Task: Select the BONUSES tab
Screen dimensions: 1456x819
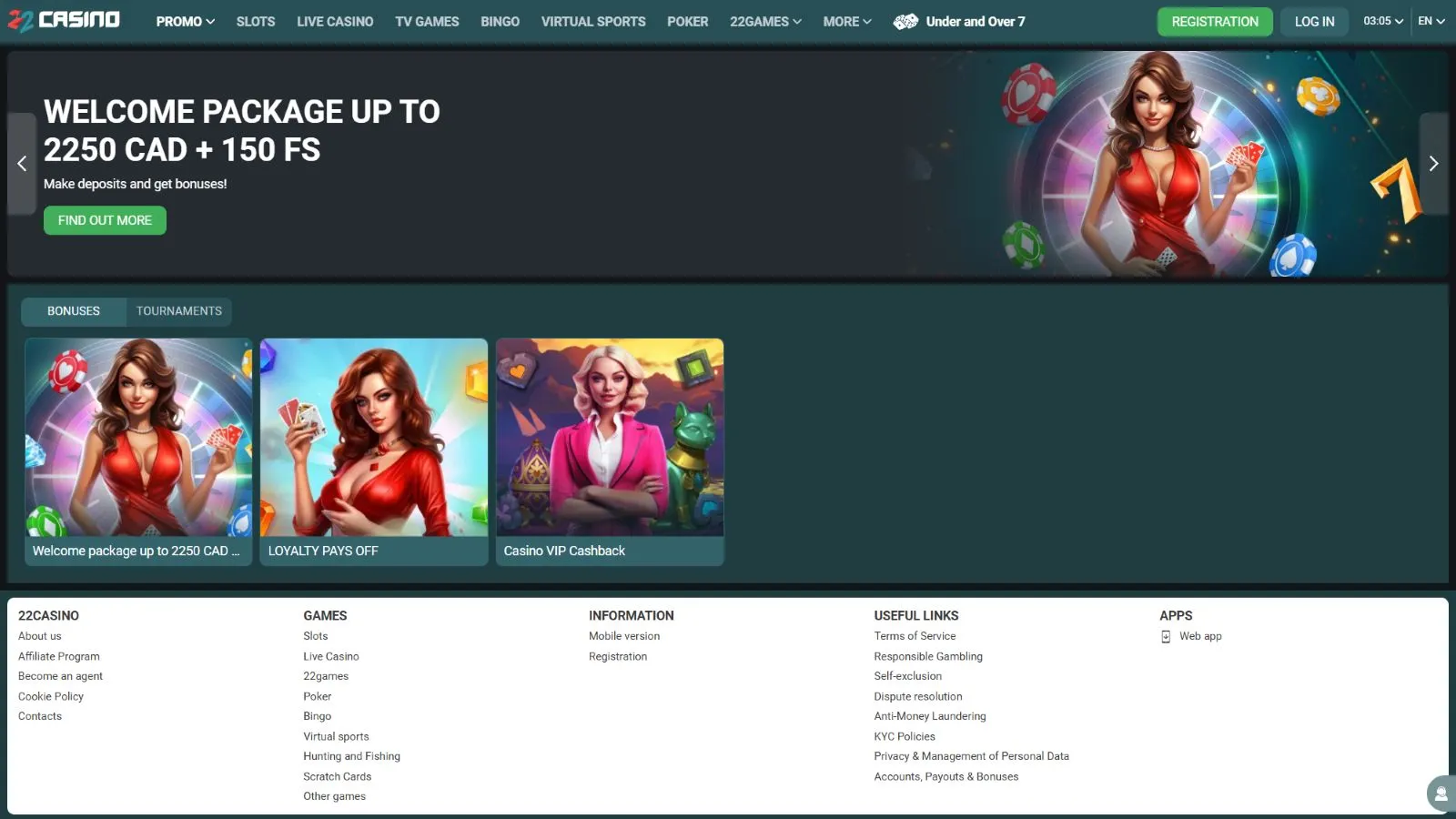Action: [x=74, y=311]
